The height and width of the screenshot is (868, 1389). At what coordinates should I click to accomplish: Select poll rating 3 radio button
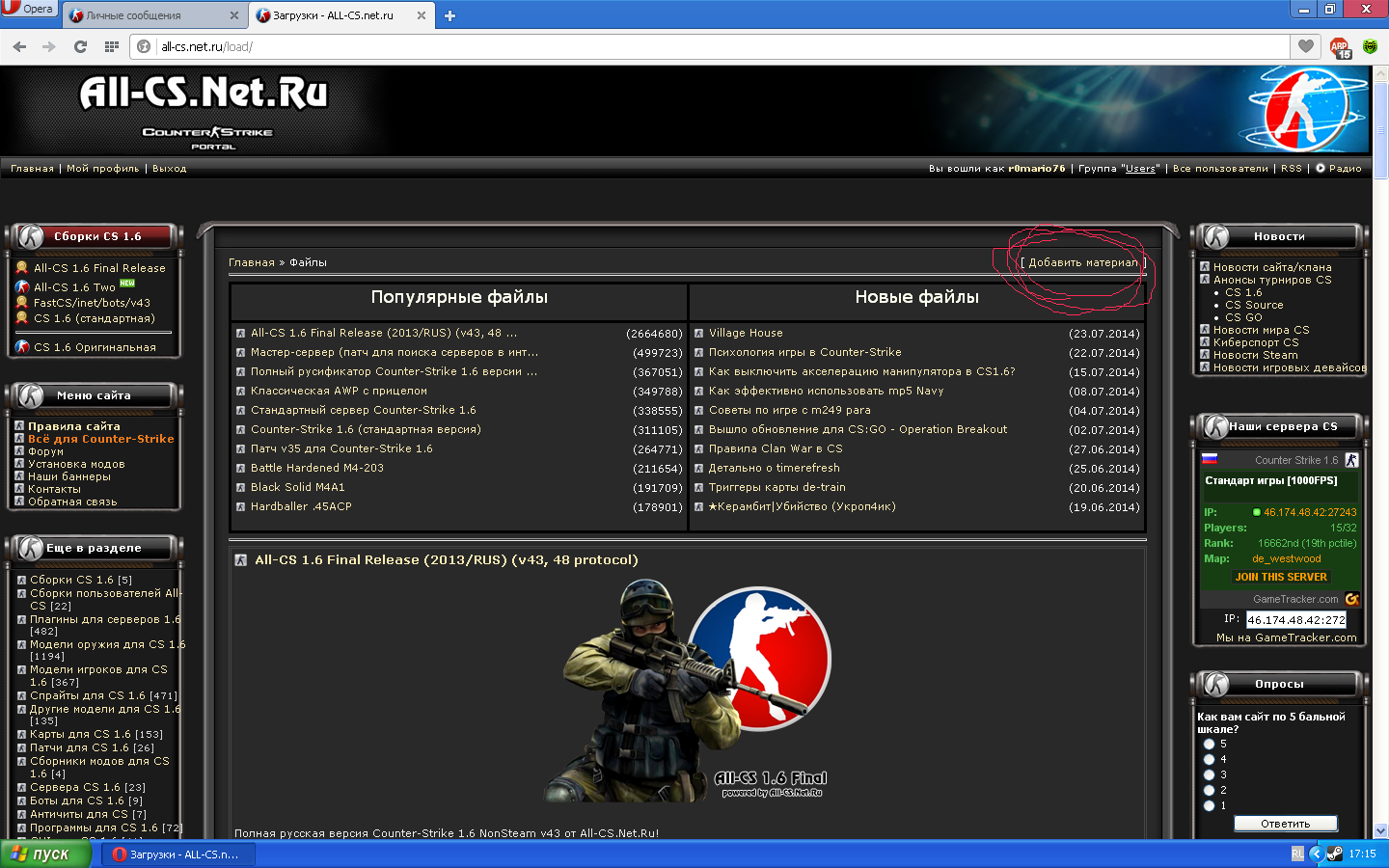tap(1209, 775)
